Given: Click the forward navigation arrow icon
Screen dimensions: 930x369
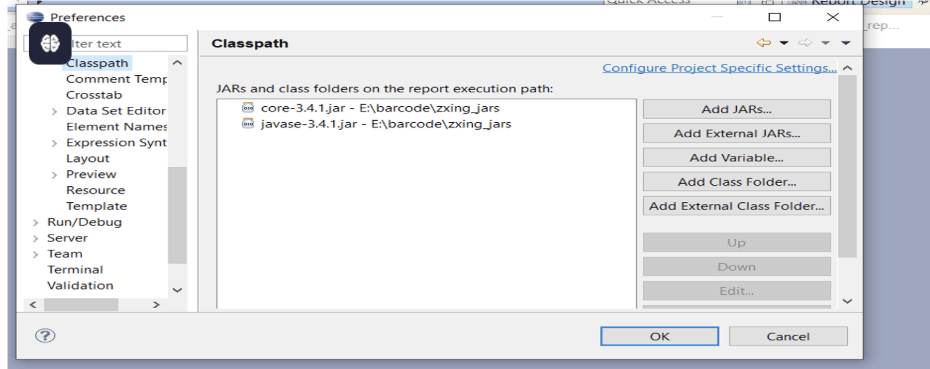Looking at the screenshot, I should [x=805, y=43].
